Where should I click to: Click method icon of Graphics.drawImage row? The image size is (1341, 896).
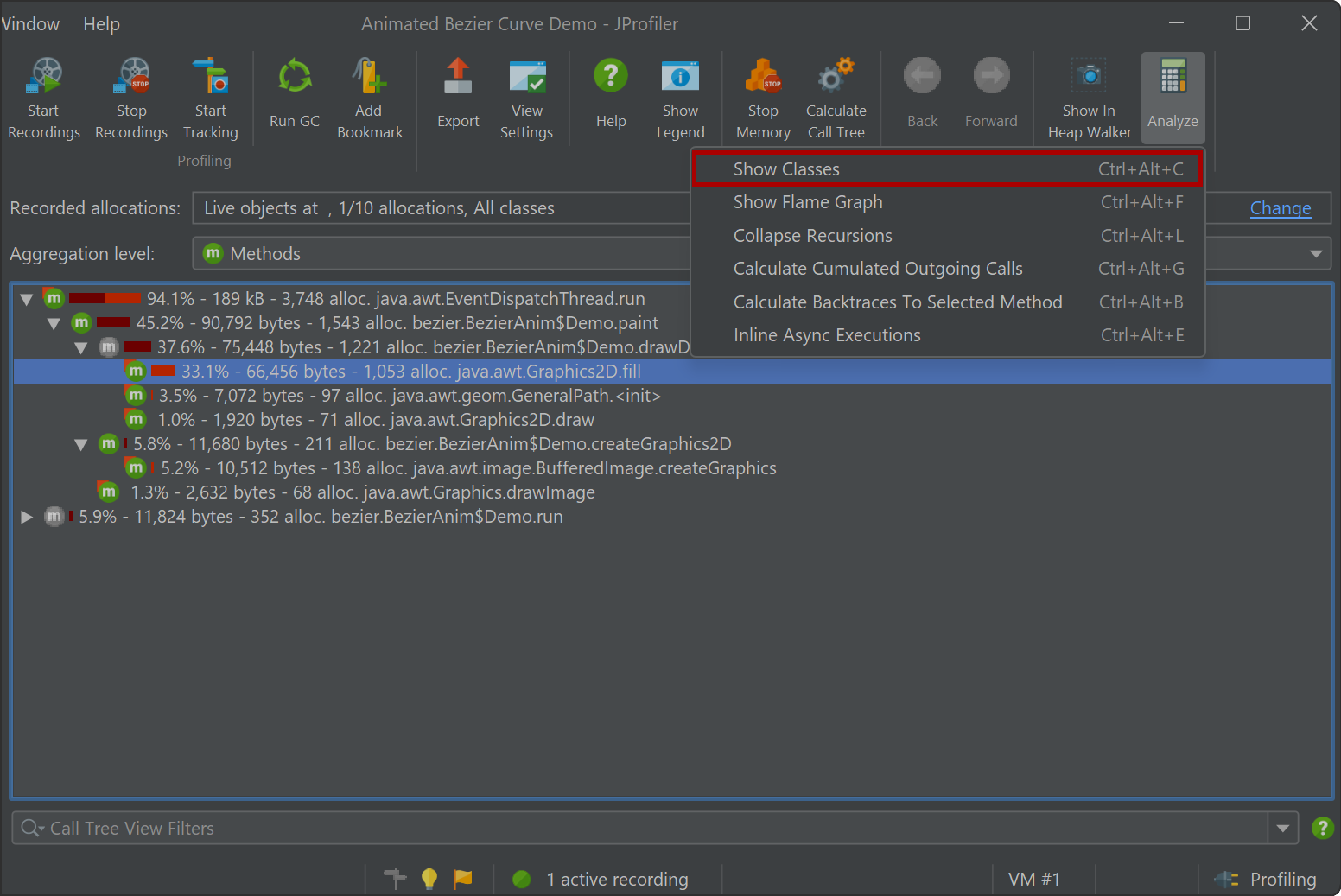coord(107,492)
